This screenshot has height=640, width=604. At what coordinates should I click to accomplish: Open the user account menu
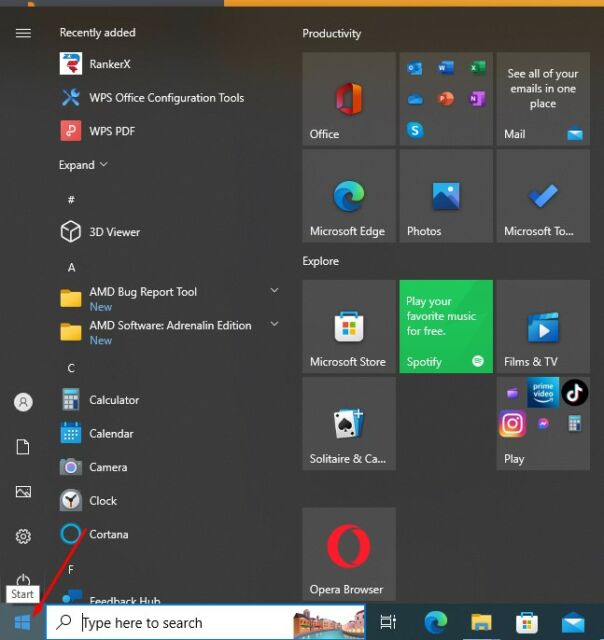point(23,402)
